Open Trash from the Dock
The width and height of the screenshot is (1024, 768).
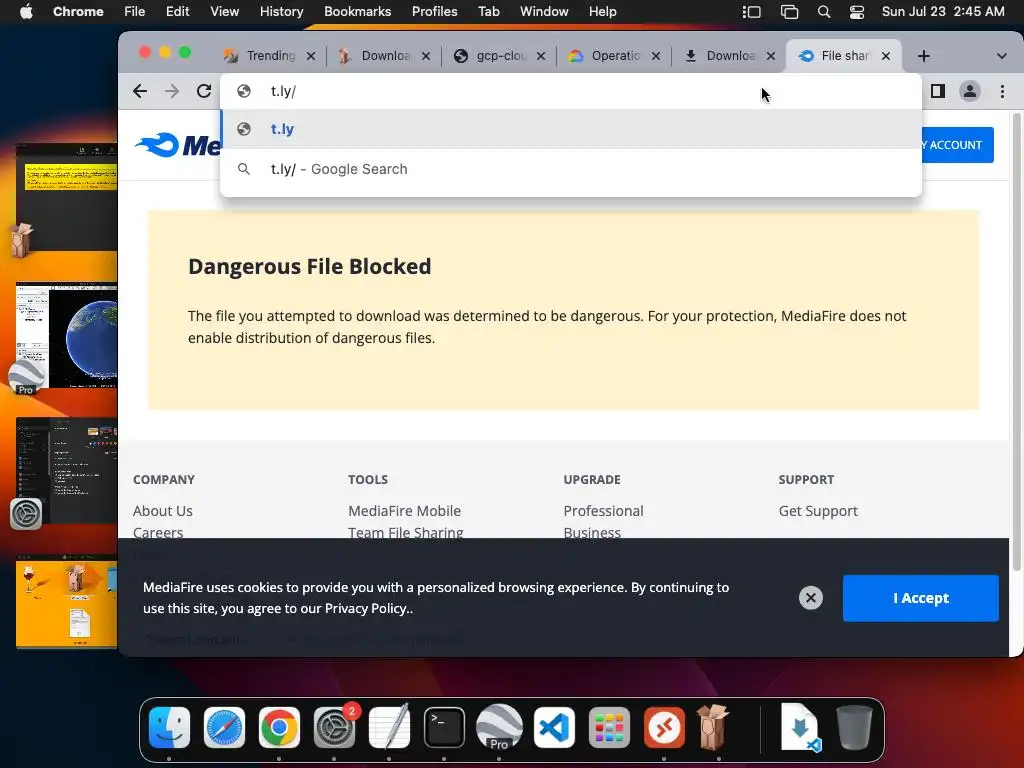[854, 728]
